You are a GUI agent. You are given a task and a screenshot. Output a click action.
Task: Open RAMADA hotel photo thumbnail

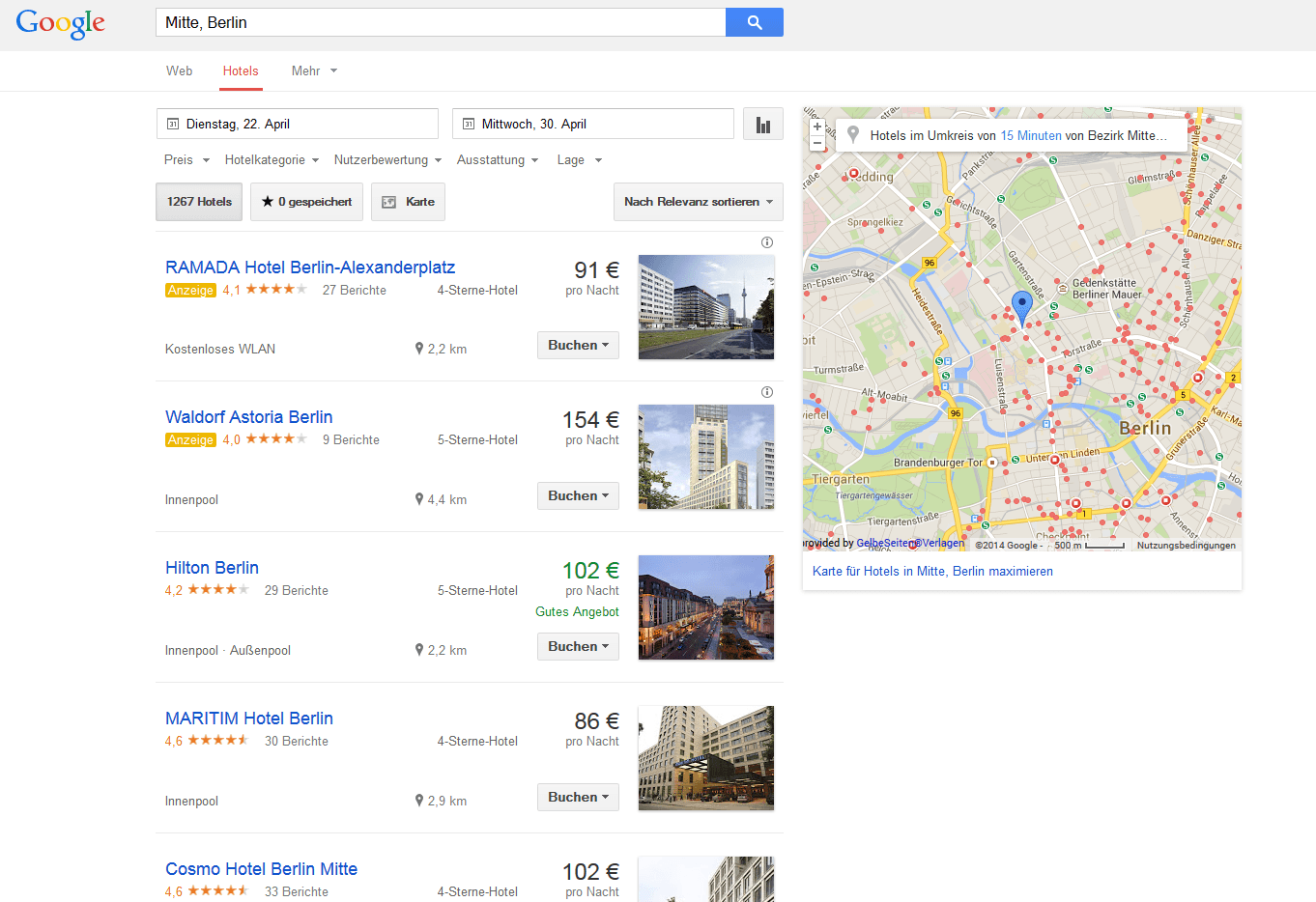pos(706,307)
